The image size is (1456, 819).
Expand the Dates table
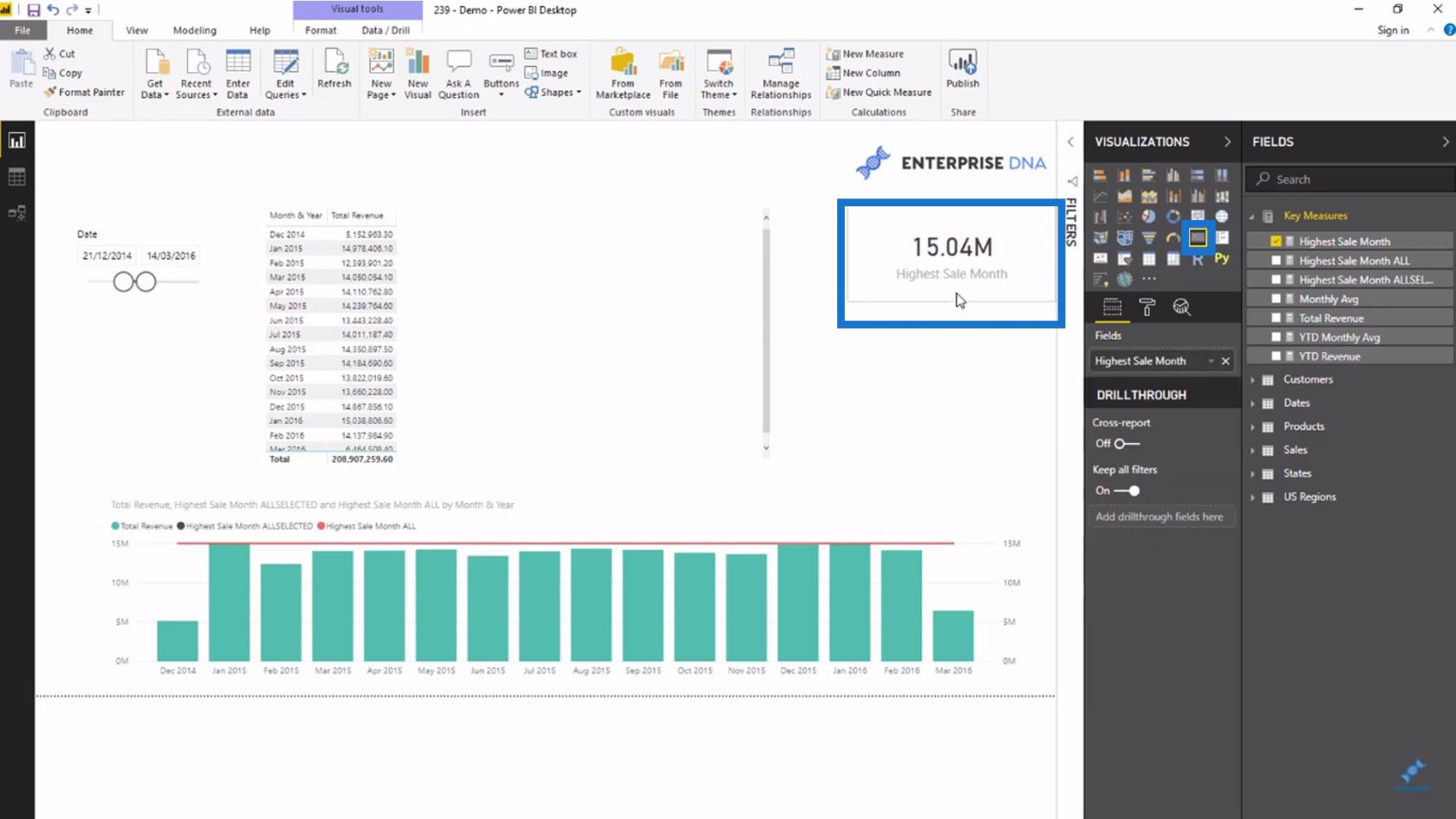[x=1252, y=403]
